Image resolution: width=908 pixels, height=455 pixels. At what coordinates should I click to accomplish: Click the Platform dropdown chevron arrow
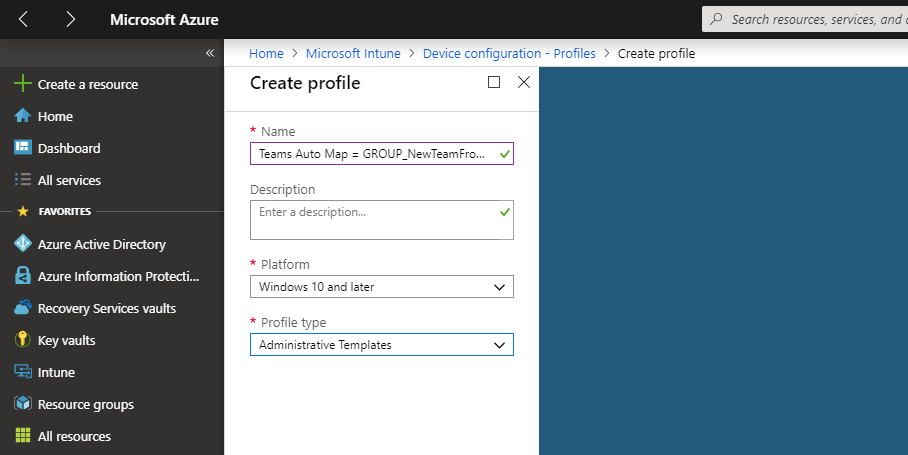coord(499,287)
